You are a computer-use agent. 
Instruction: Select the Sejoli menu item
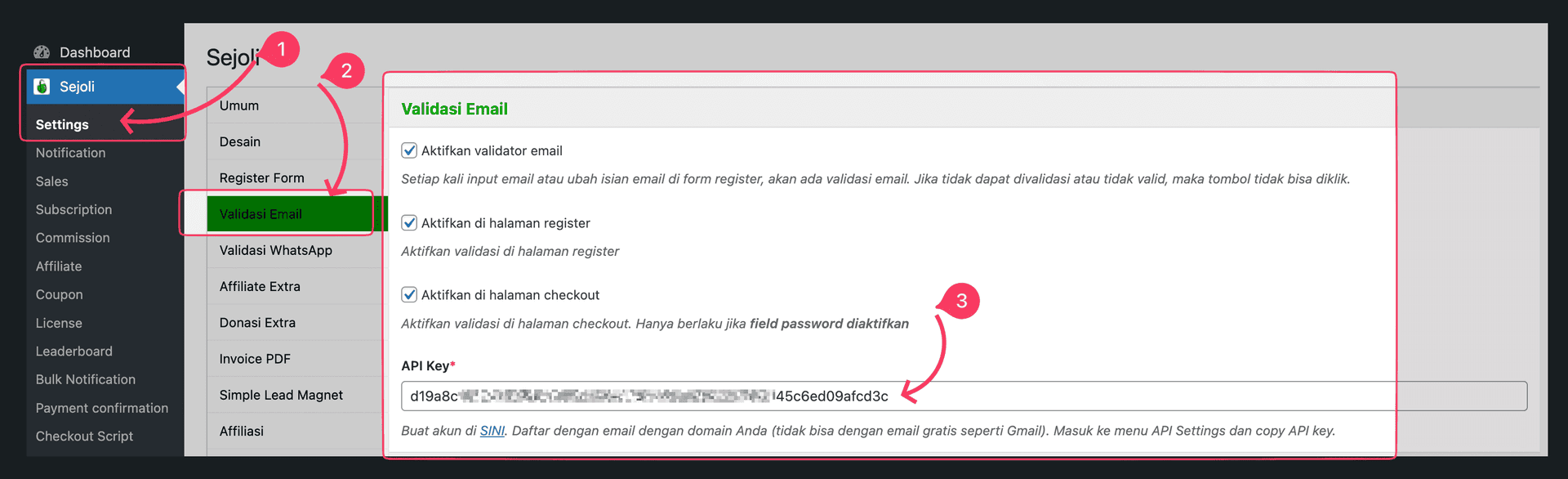click(x=105, y=87)
